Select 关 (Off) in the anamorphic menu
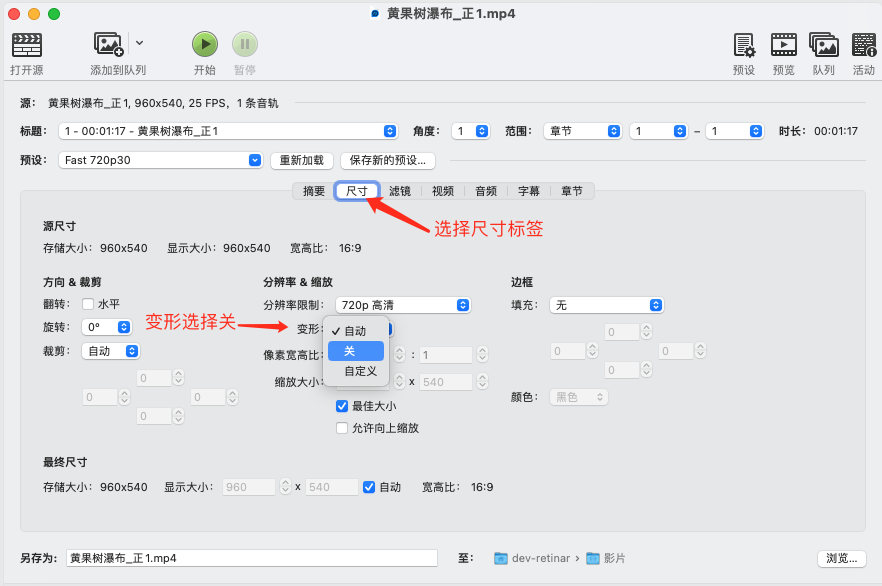This screenshot has width=882, height=586. coord(356,351)
